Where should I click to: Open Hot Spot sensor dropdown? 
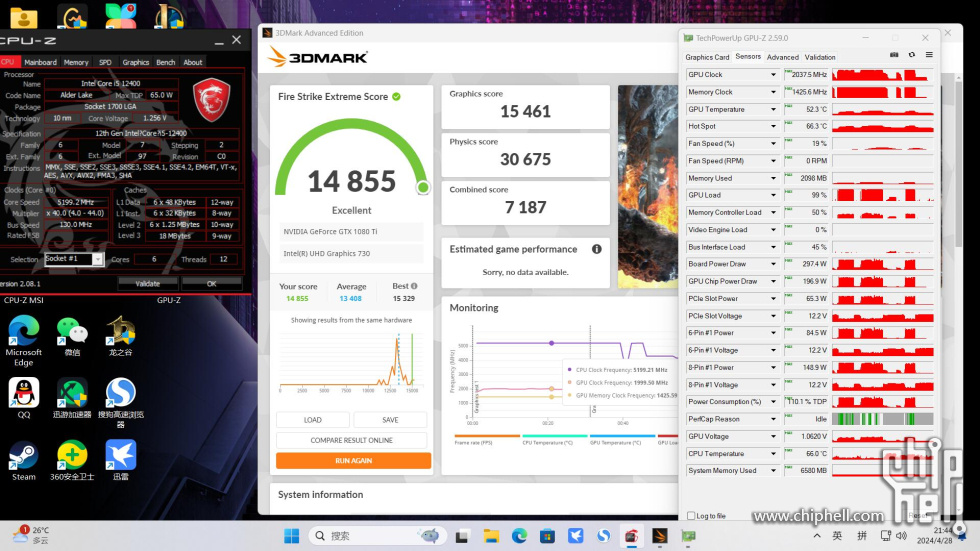click(773, 126)
